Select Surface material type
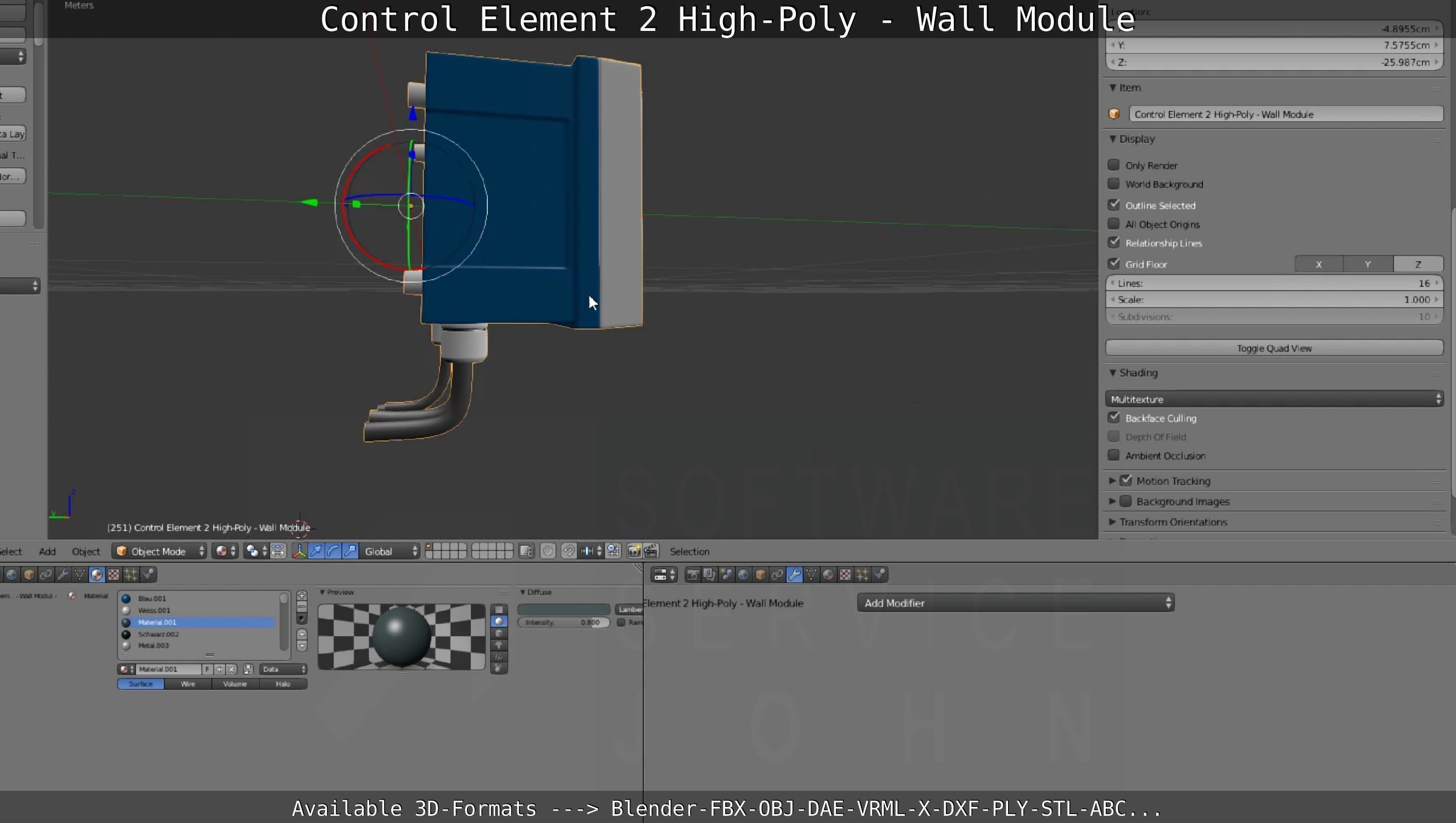 [x=141, y=684]
